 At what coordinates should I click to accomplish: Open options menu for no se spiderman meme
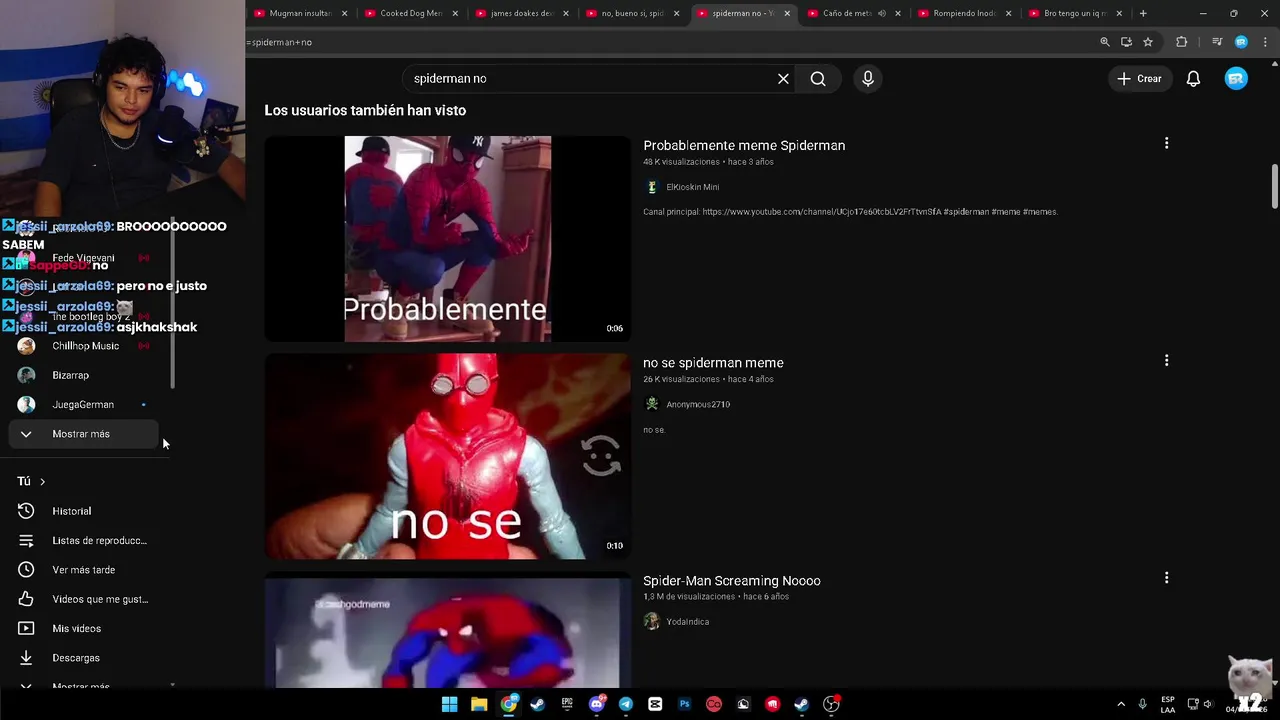(1166, 361)
